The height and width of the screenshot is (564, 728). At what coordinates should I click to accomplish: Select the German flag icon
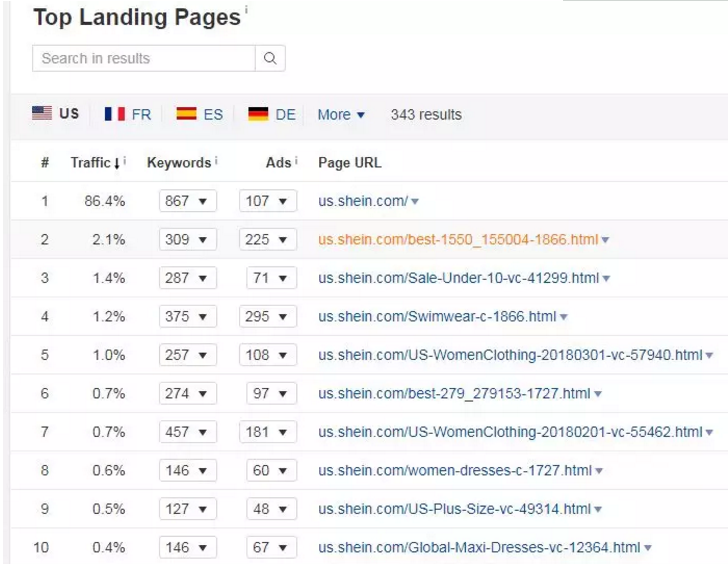point(258,114)
